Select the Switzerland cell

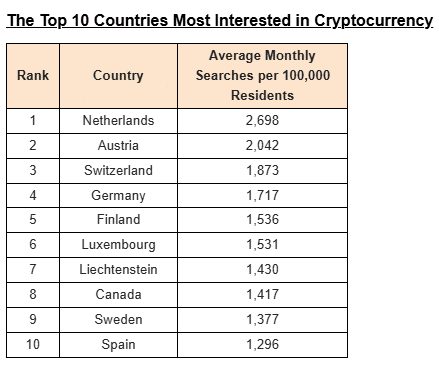click(118, 170)
